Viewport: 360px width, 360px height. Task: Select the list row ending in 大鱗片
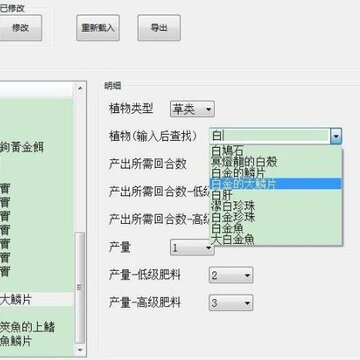point(37,300)
